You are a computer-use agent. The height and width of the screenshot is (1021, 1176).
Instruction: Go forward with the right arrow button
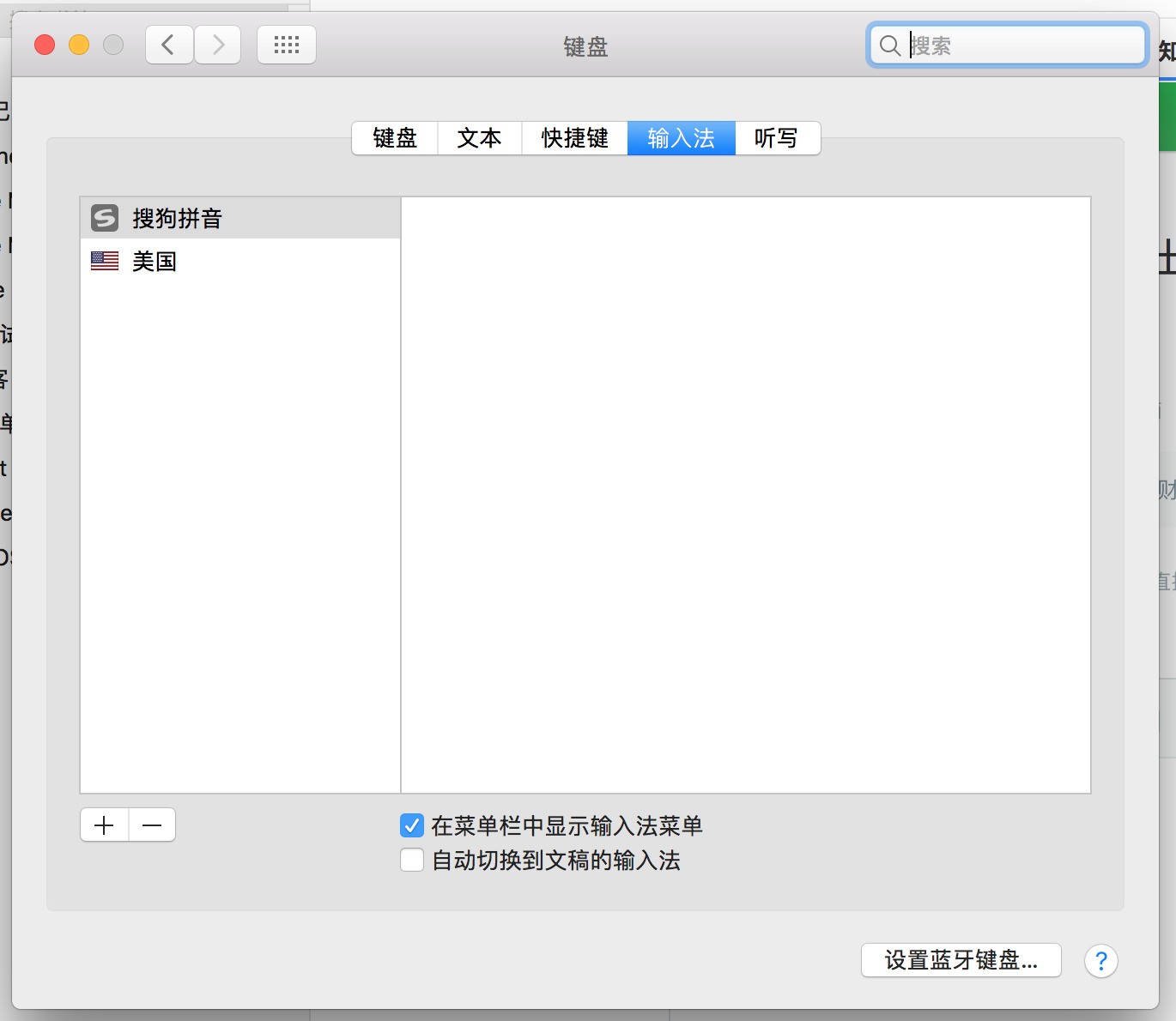(218, 45)
